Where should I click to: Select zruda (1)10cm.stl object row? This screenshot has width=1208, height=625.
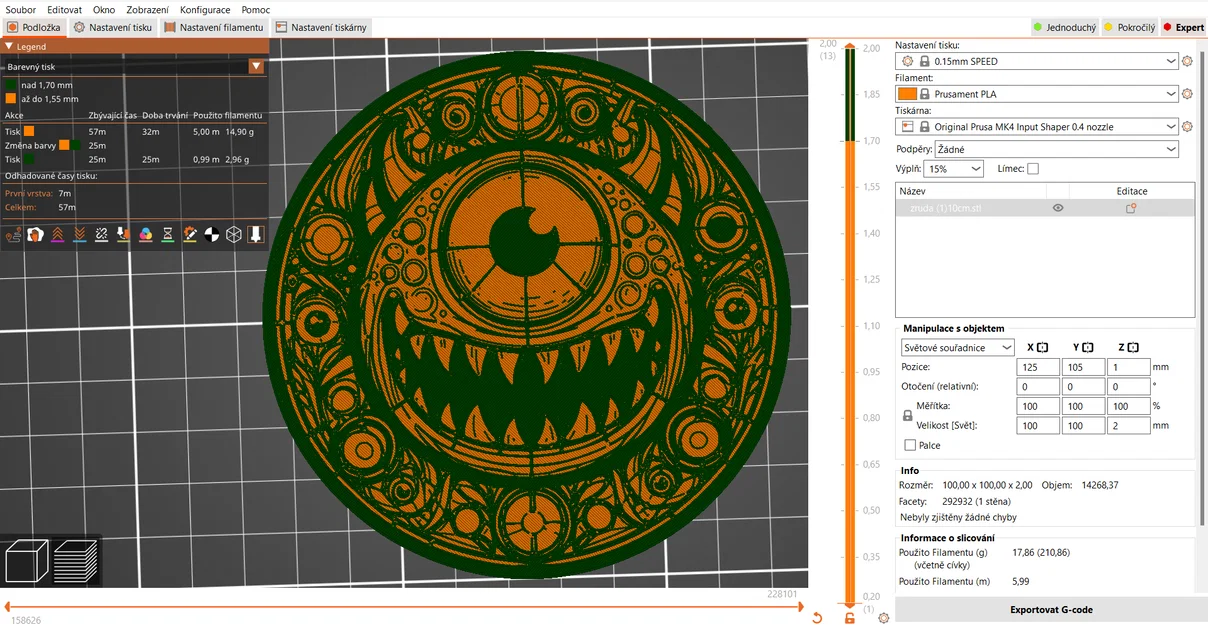[x=1045, y=208]
